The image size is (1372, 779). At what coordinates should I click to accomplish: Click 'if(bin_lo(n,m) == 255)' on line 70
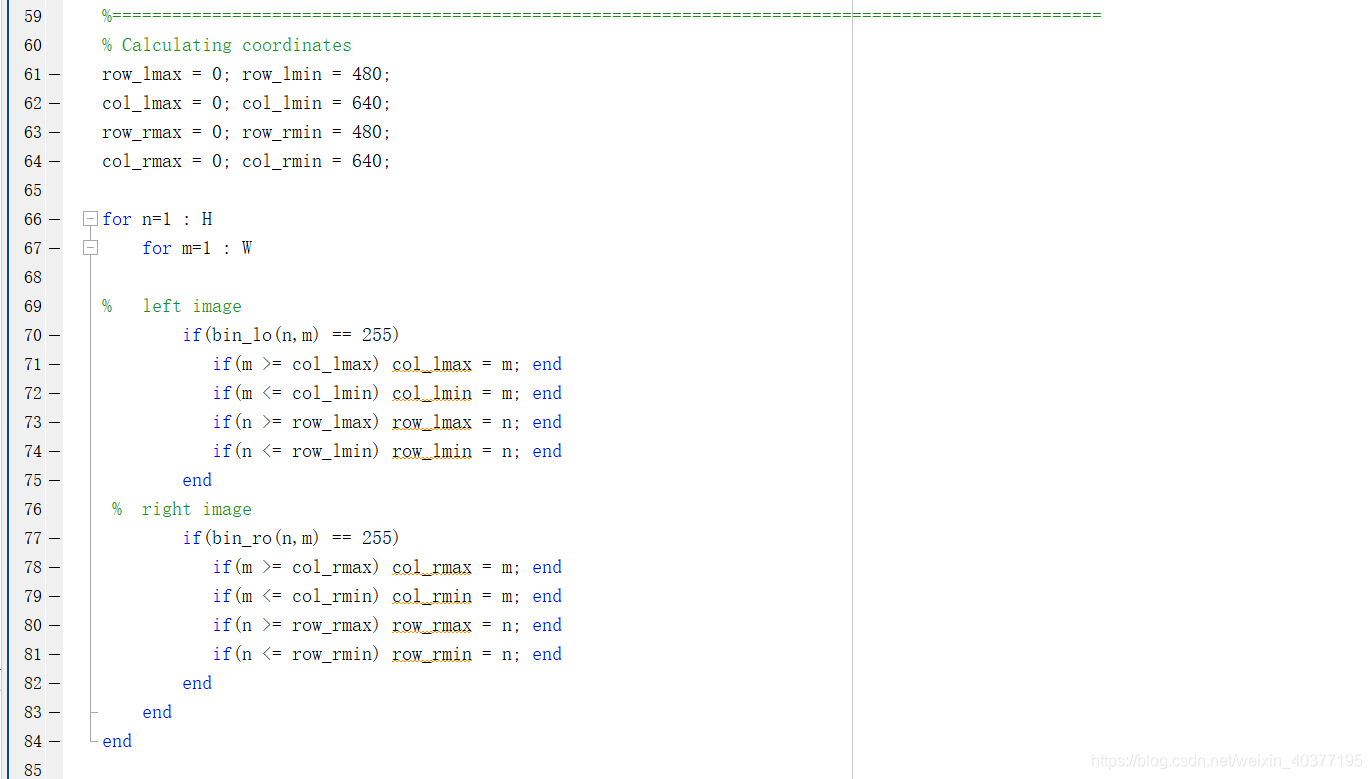coord(291,335)
